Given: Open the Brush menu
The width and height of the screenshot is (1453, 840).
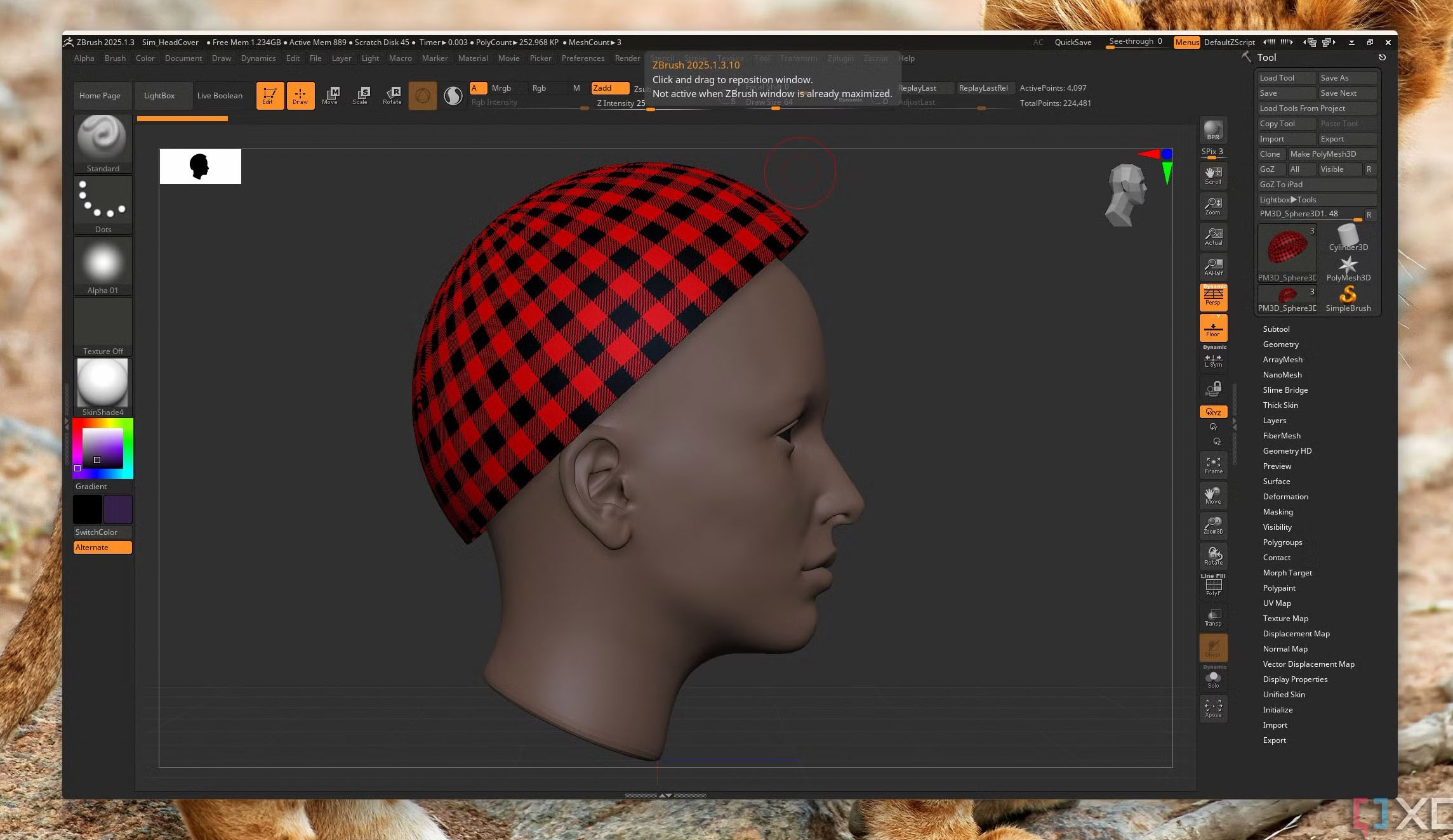Looking at the screenshot, I should [x=115, y=58].
